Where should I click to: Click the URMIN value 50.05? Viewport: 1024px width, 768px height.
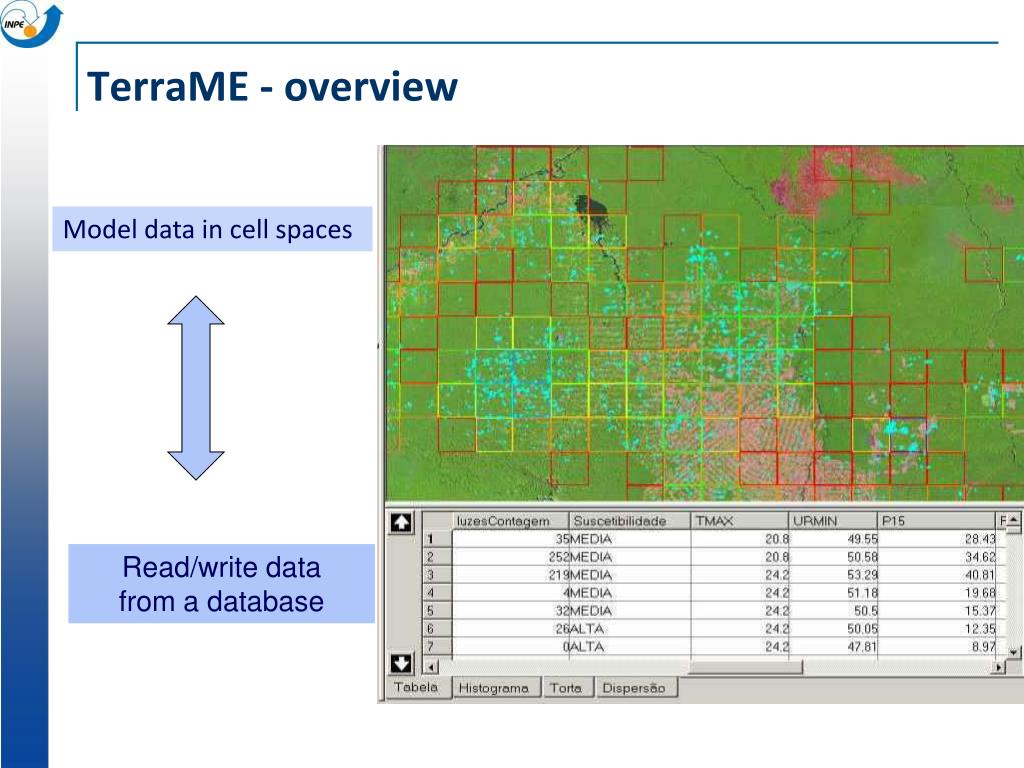862,628
